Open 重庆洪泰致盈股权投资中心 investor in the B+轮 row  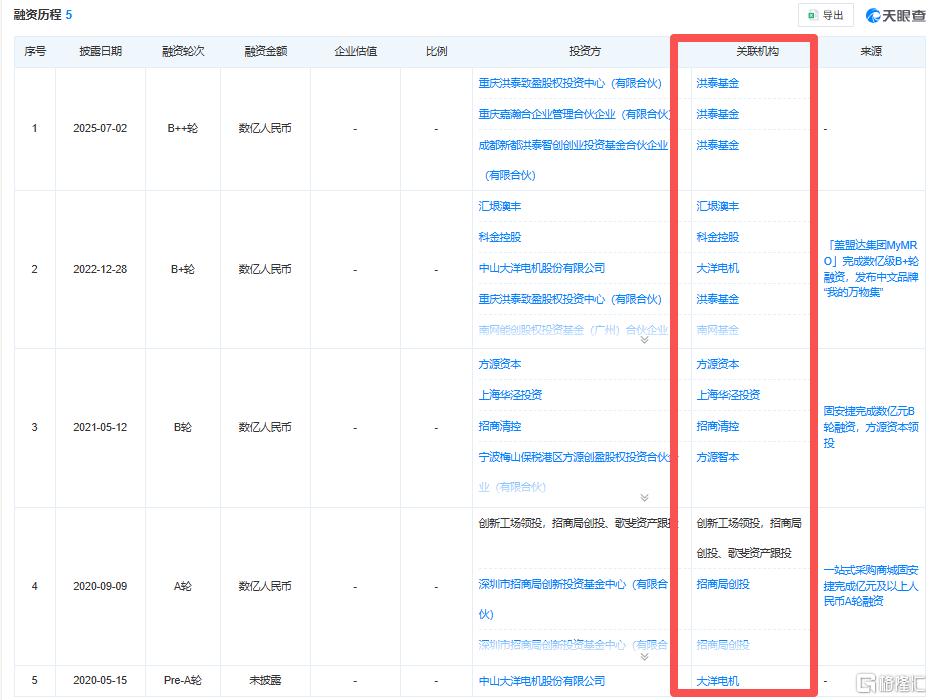pos(570,299)
